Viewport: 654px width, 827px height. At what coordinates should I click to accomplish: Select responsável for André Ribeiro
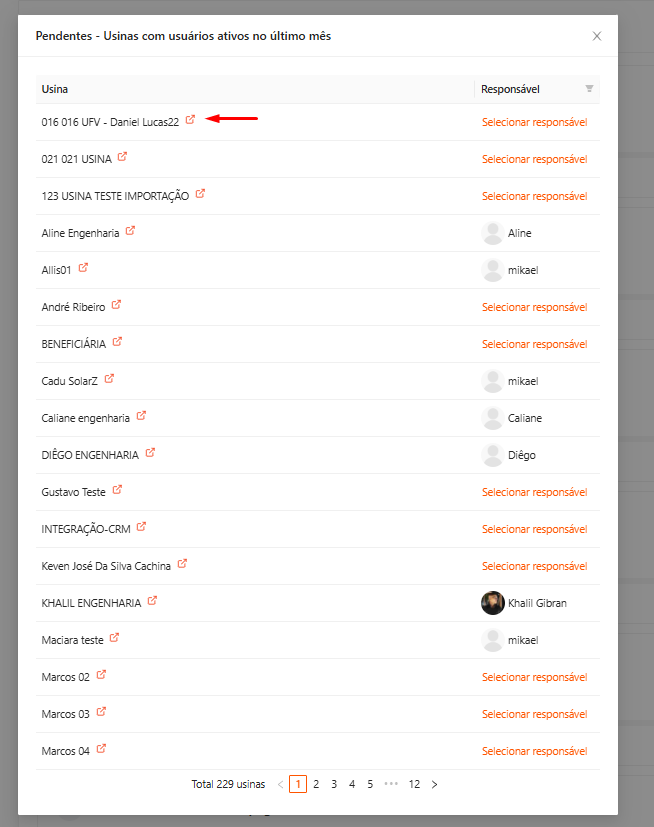(534, 307)
